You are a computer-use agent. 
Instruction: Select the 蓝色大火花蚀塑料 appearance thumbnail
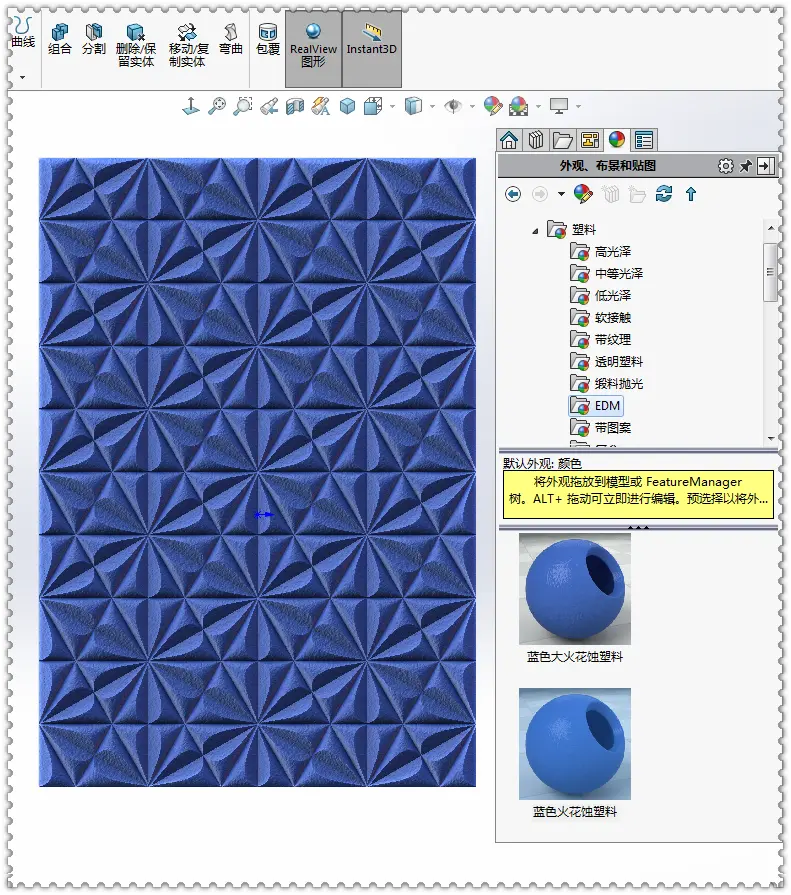click(x=575, y=589)
